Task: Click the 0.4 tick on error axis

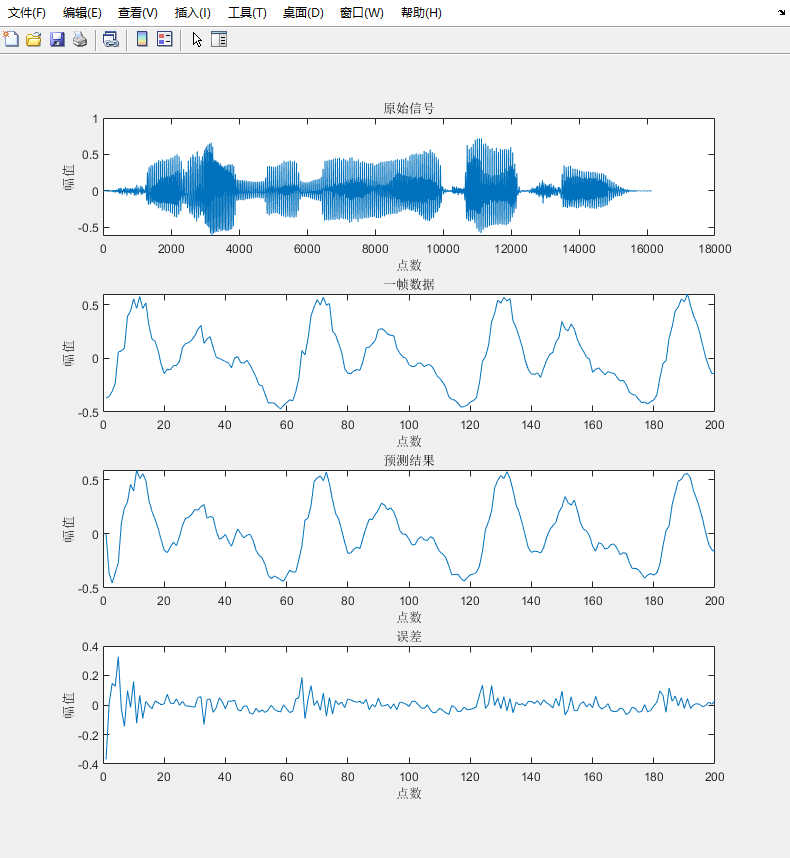Action: [x=90, y=647]
